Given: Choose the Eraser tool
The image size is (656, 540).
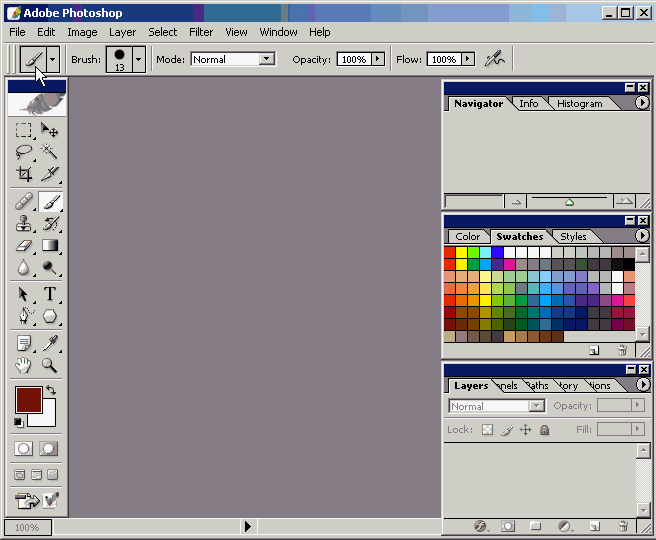Looking at the screenshot, I should coord(24,245).
